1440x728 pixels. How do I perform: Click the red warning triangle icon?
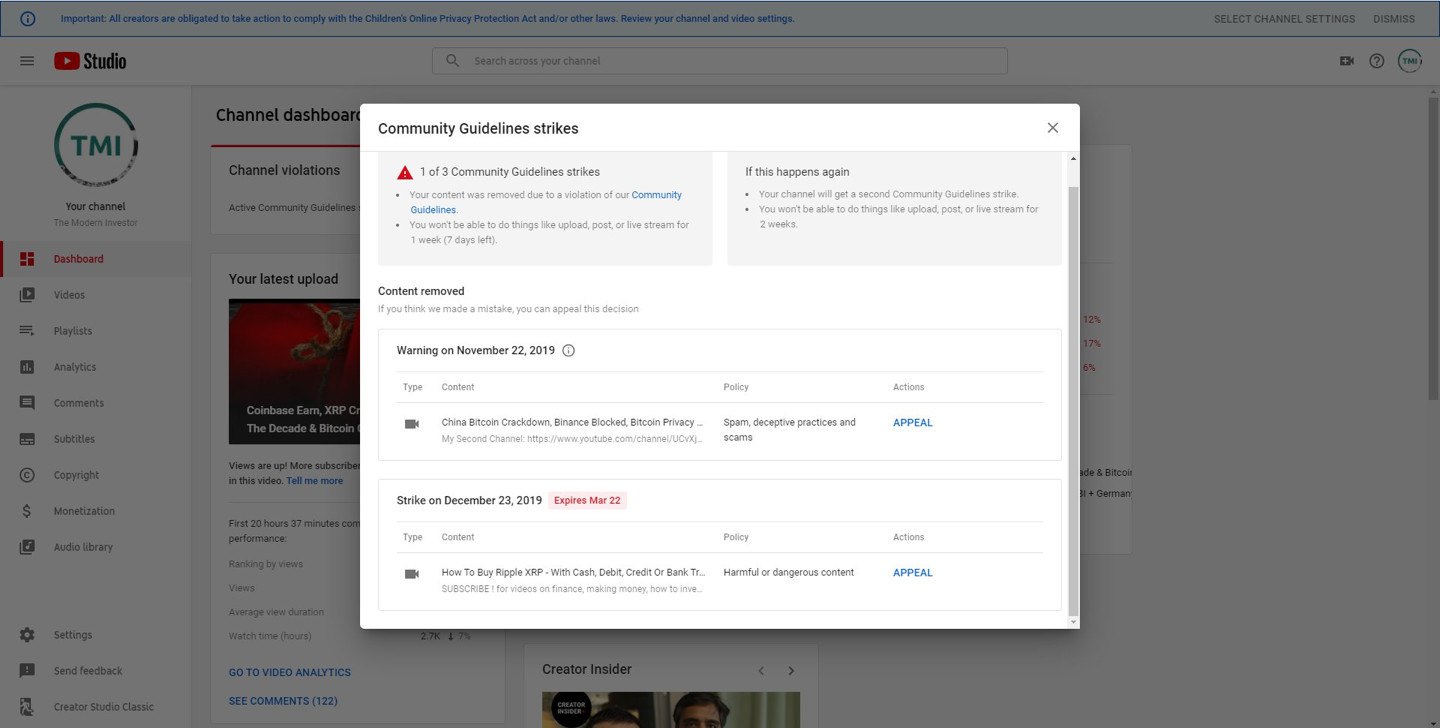[x=404, y=172]
